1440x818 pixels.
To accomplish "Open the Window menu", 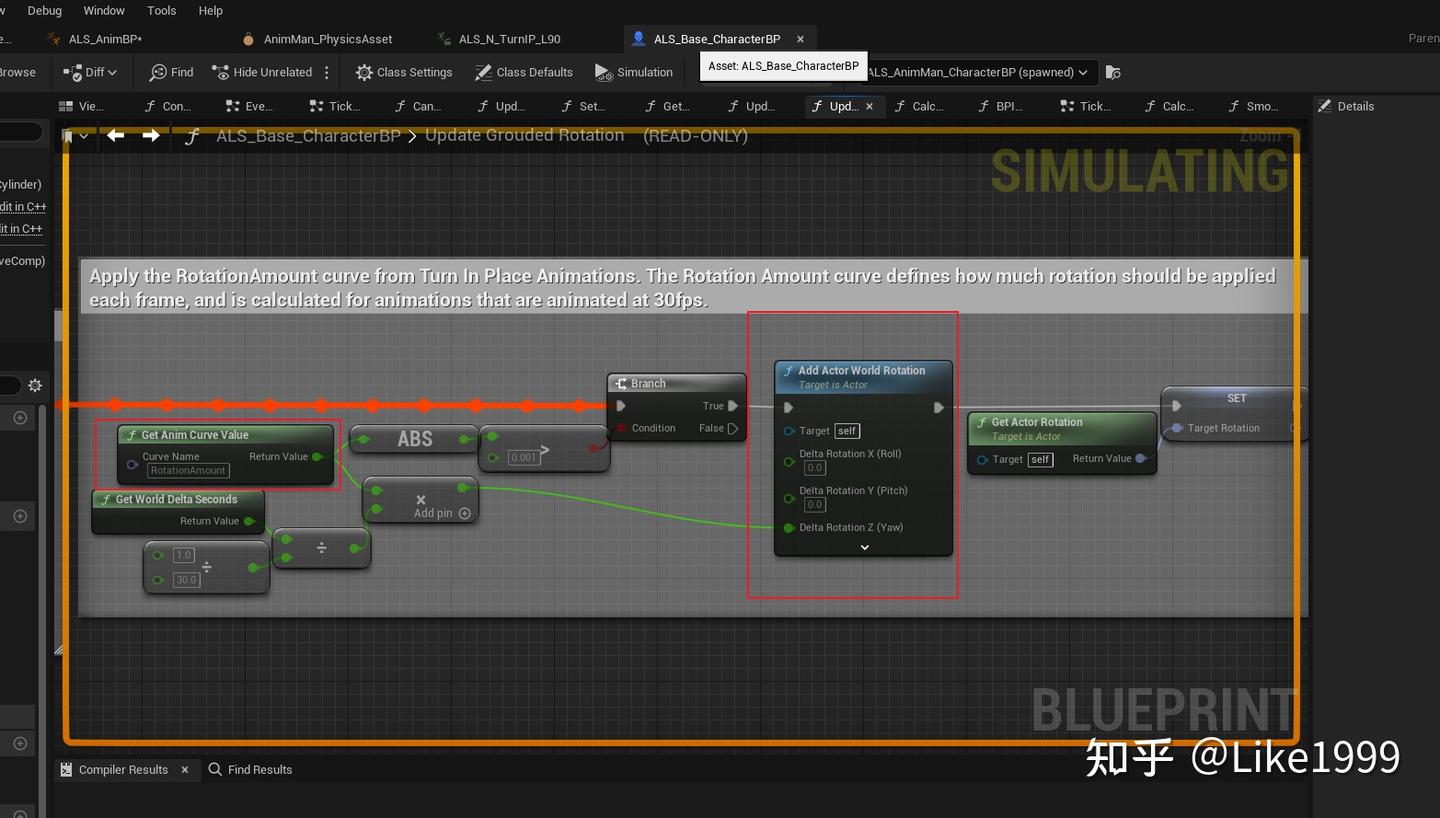I will [104, 10].
